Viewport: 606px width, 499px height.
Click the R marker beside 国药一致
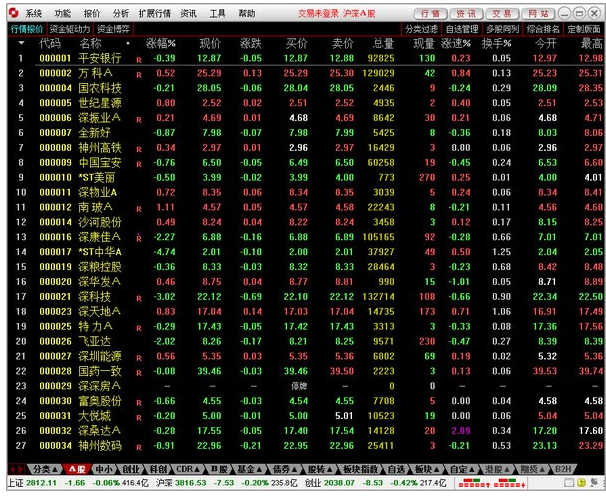139,373
